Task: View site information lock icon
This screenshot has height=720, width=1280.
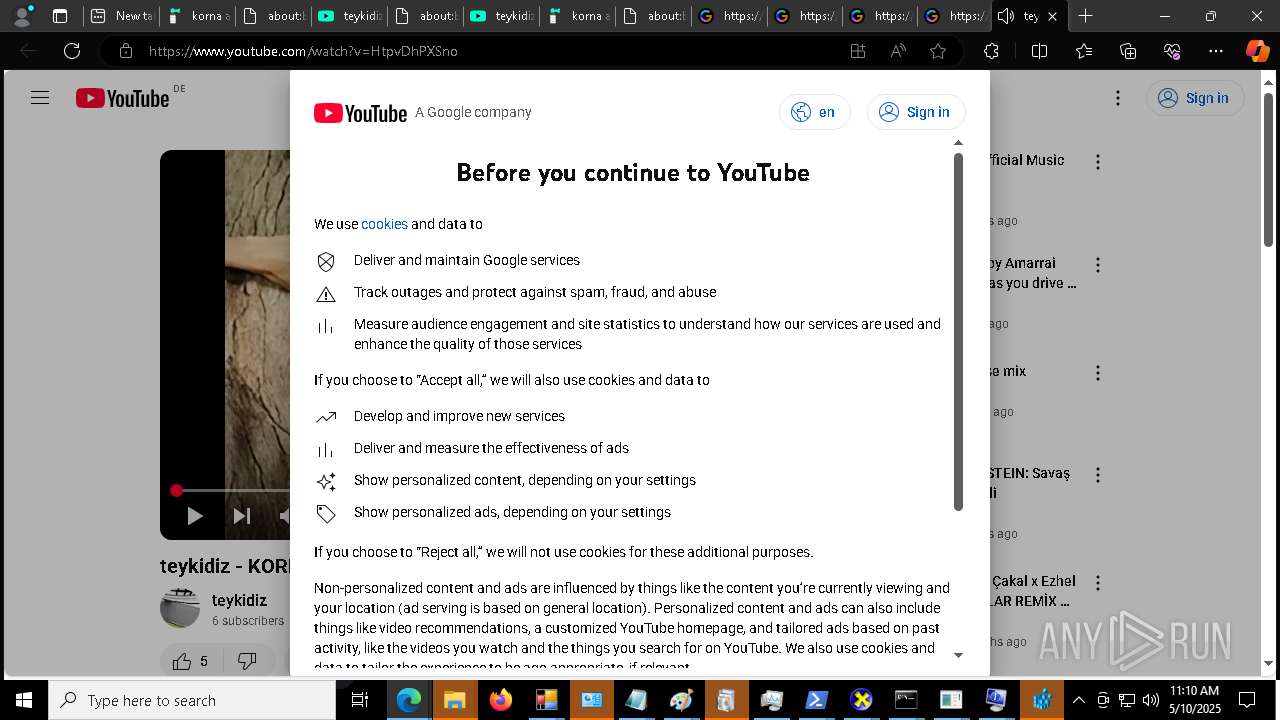Action: click(125, 51)
